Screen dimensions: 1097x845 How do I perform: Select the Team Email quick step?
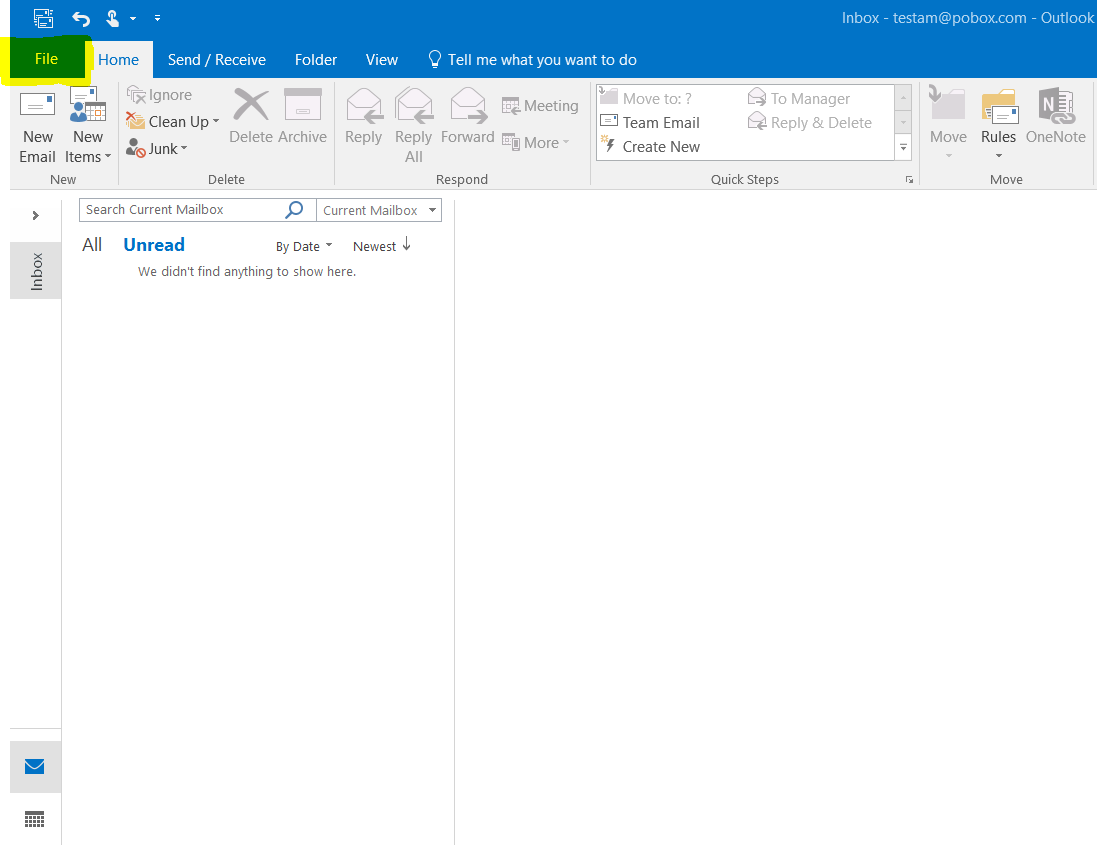tap(650, 122)
